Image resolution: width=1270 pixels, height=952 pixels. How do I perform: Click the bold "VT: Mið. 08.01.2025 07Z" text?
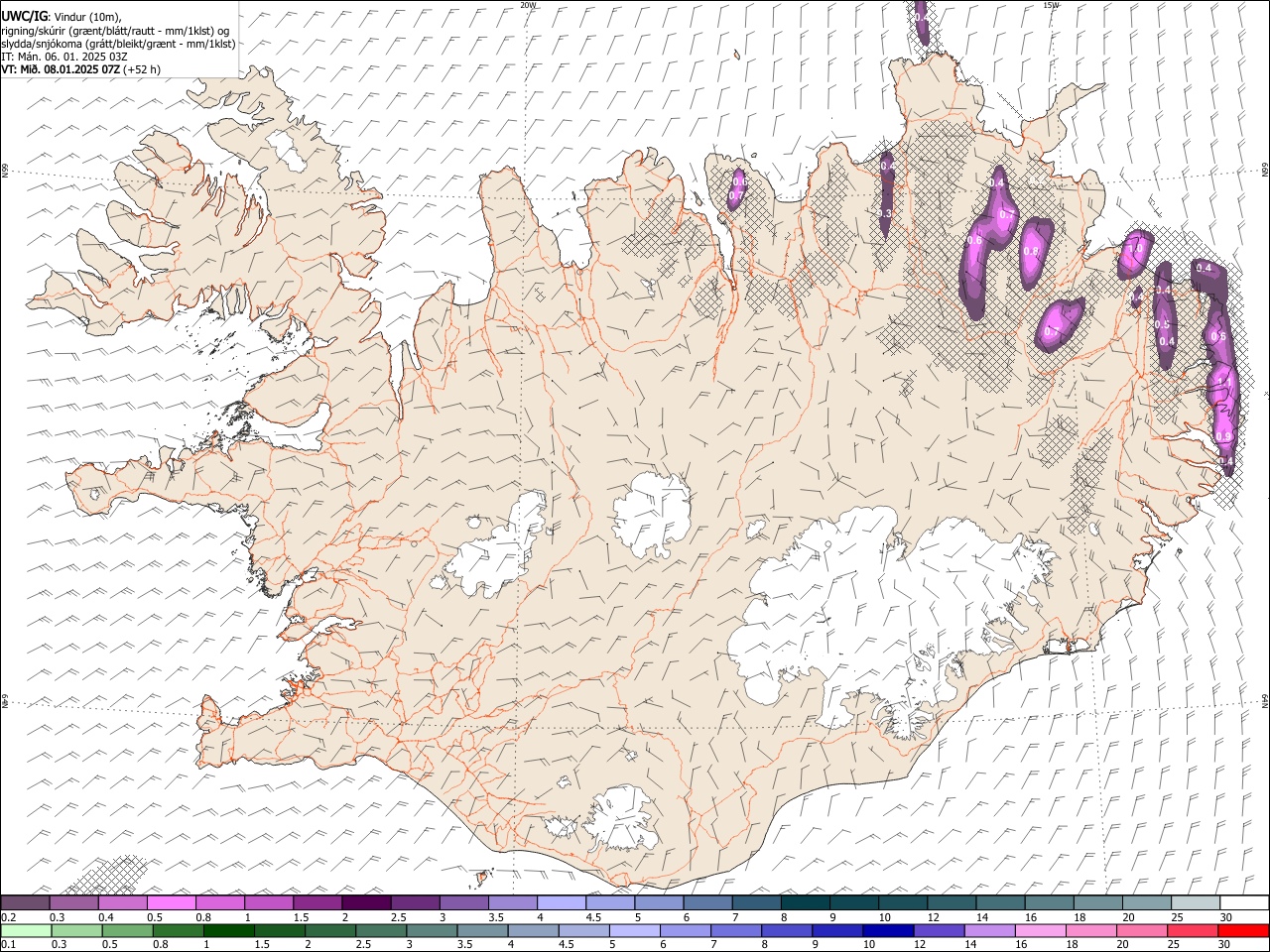click(x=62, y=69)
